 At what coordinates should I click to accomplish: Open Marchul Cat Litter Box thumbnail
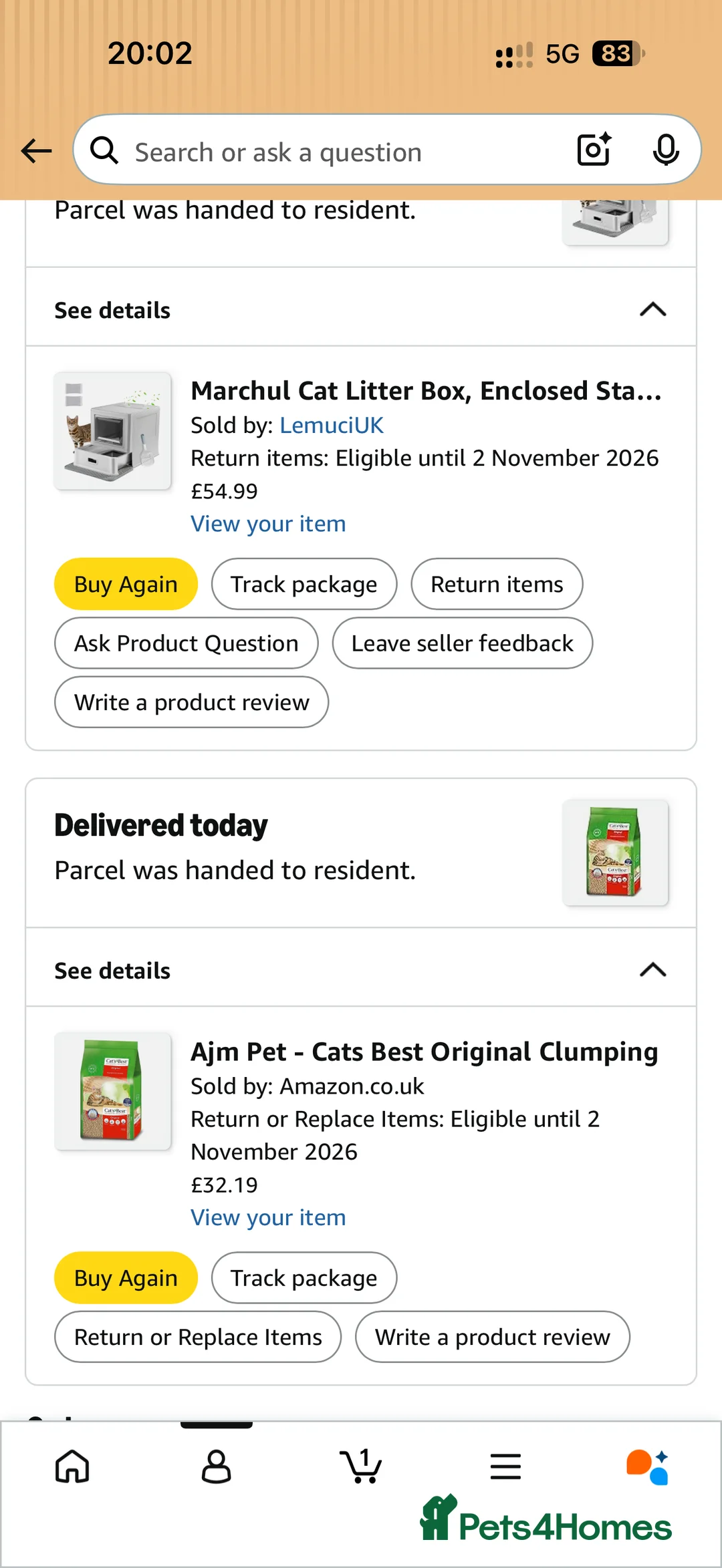pyautogui.click(x=112, y=431)
